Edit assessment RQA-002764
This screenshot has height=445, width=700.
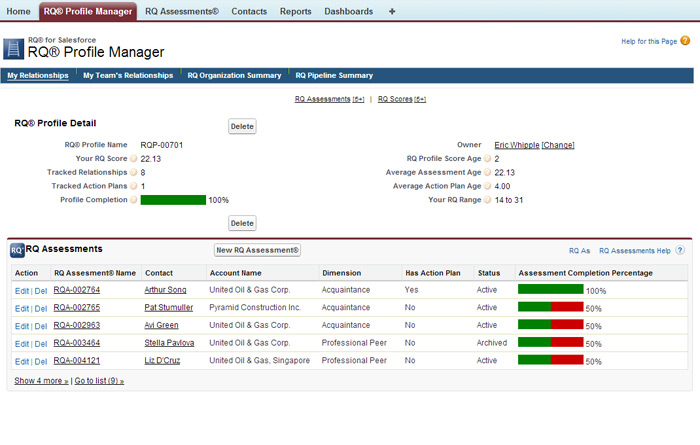22,291
